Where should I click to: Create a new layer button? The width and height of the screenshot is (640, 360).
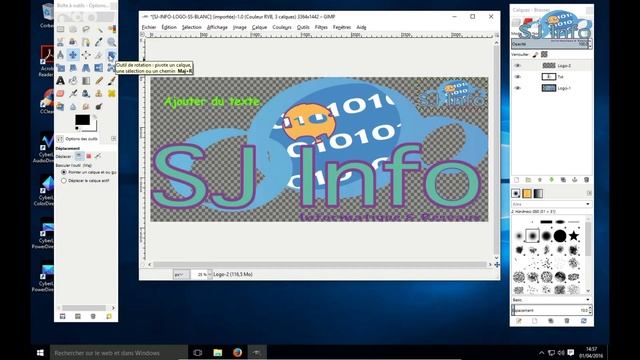pos(516,180)
